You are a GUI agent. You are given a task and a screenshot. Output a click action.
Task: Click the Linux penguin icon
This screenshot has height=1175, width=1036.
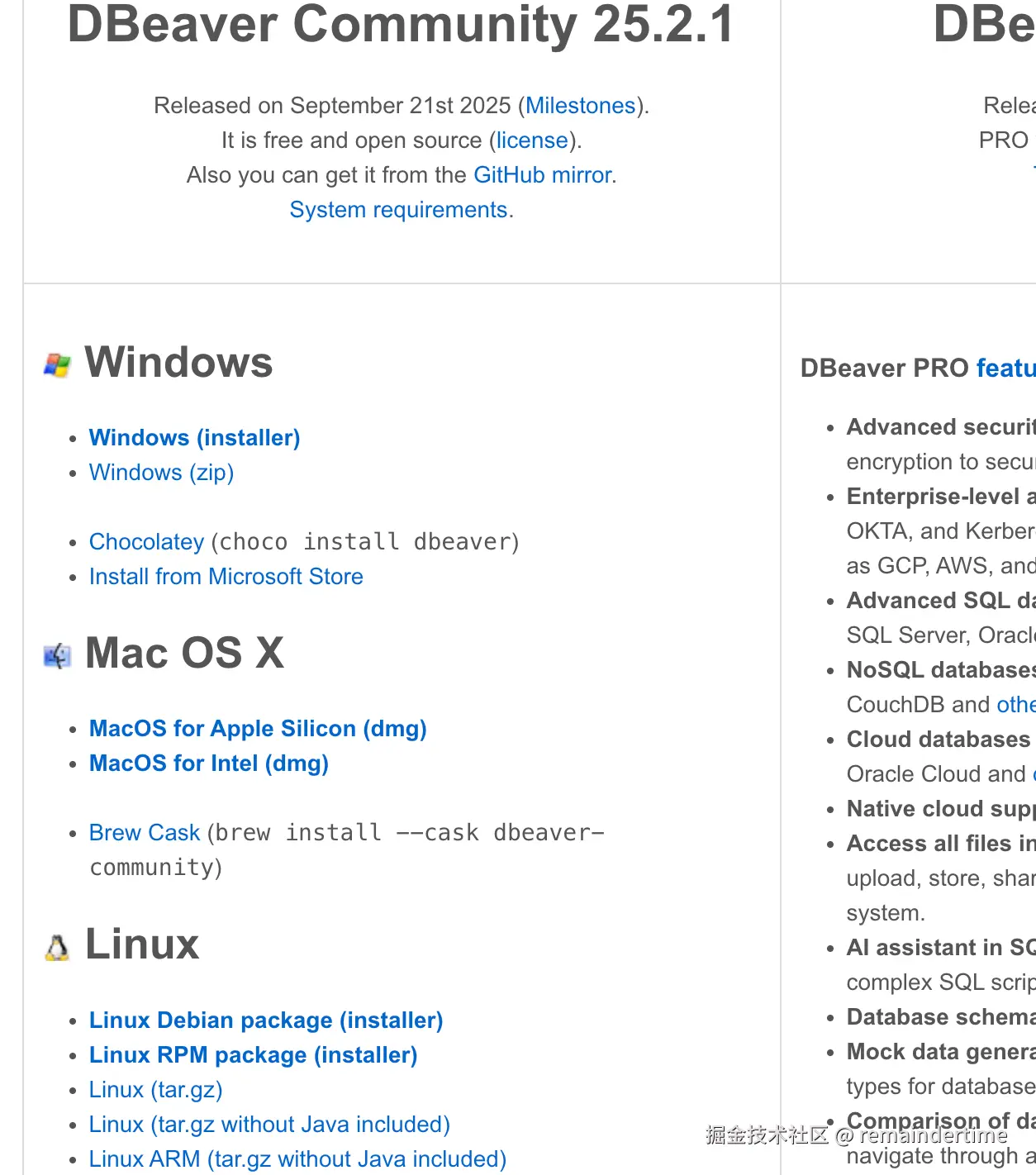[57, 948]
